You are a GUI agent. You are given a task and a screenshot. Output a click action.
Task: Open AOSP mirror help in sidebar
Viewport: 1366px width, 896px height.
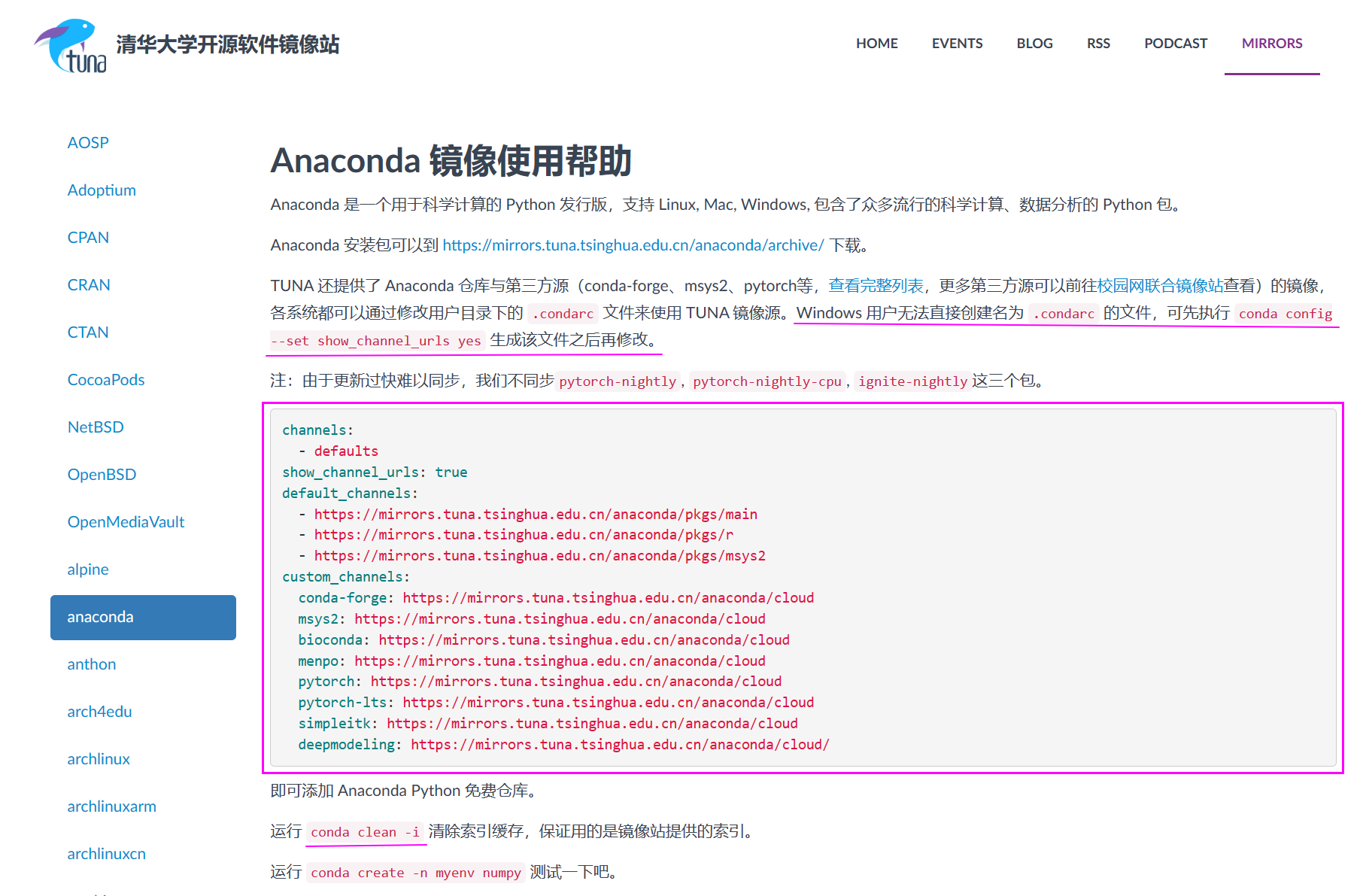tap(88, 143)
